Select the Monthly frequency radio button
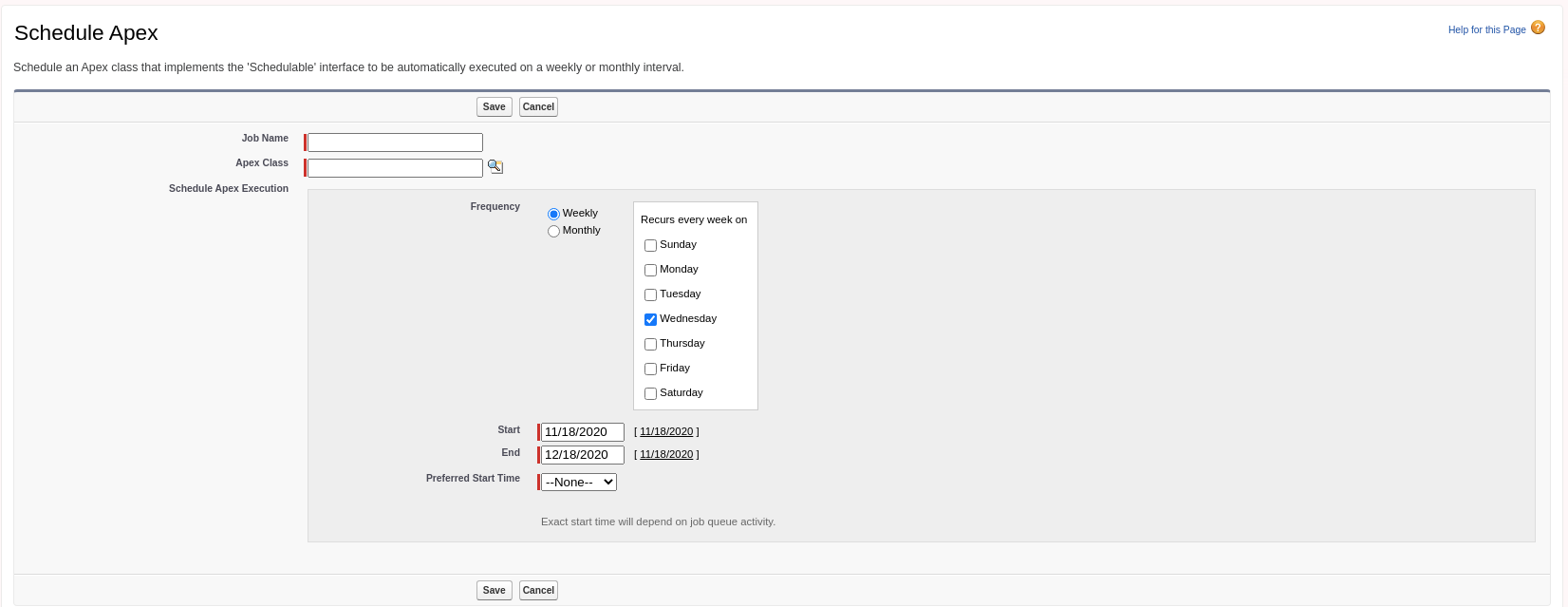 pyautogui.click(x=553, y=232)
